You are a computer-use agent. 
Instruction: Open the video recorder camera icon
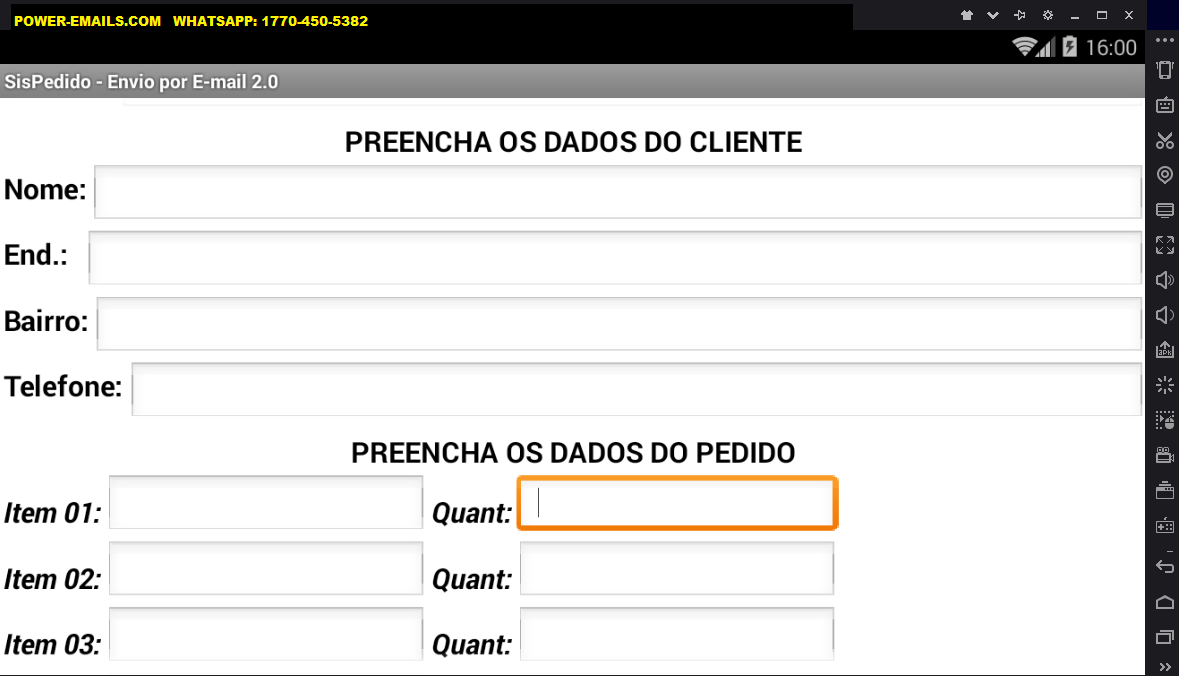(x=1165, y=455)
